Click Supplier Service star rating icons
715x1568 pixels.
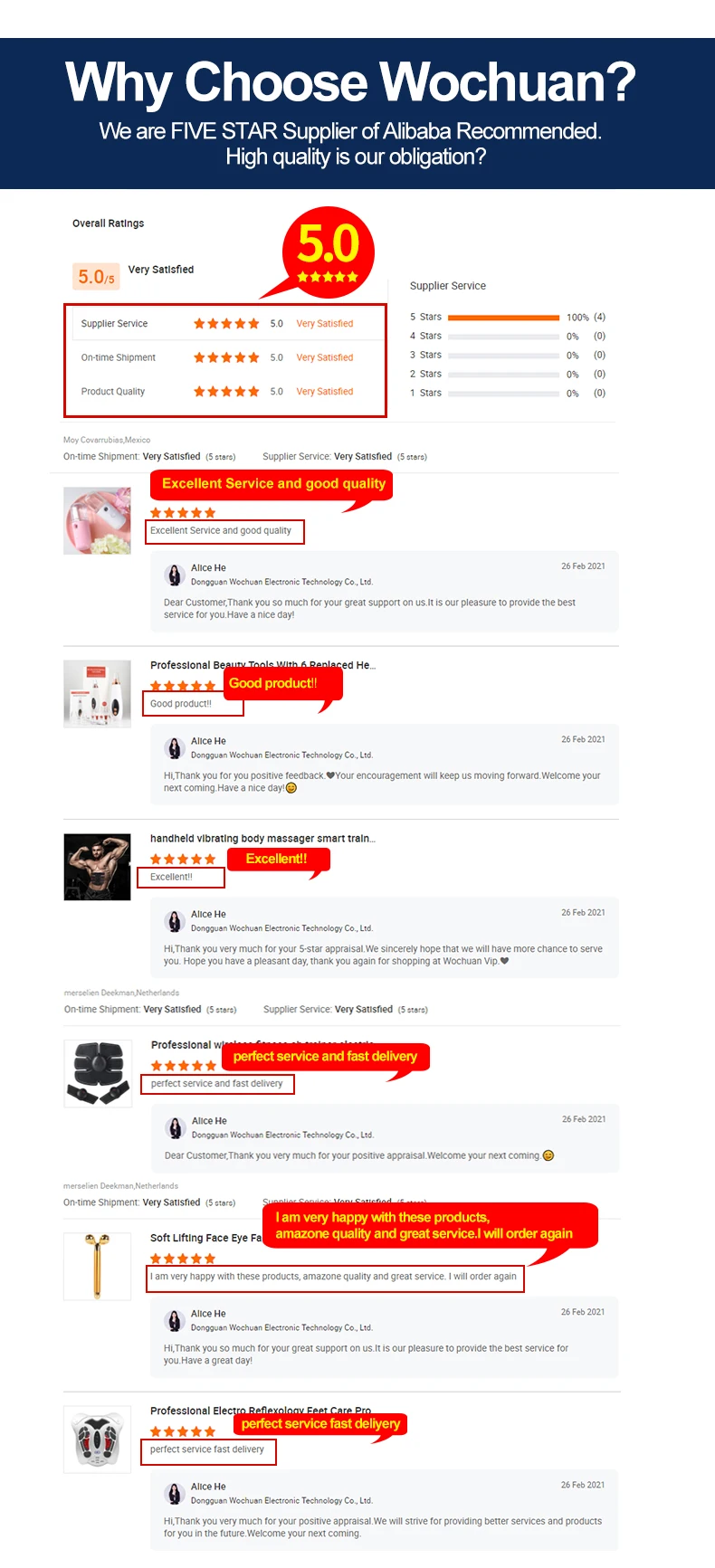tap(226, 323)
